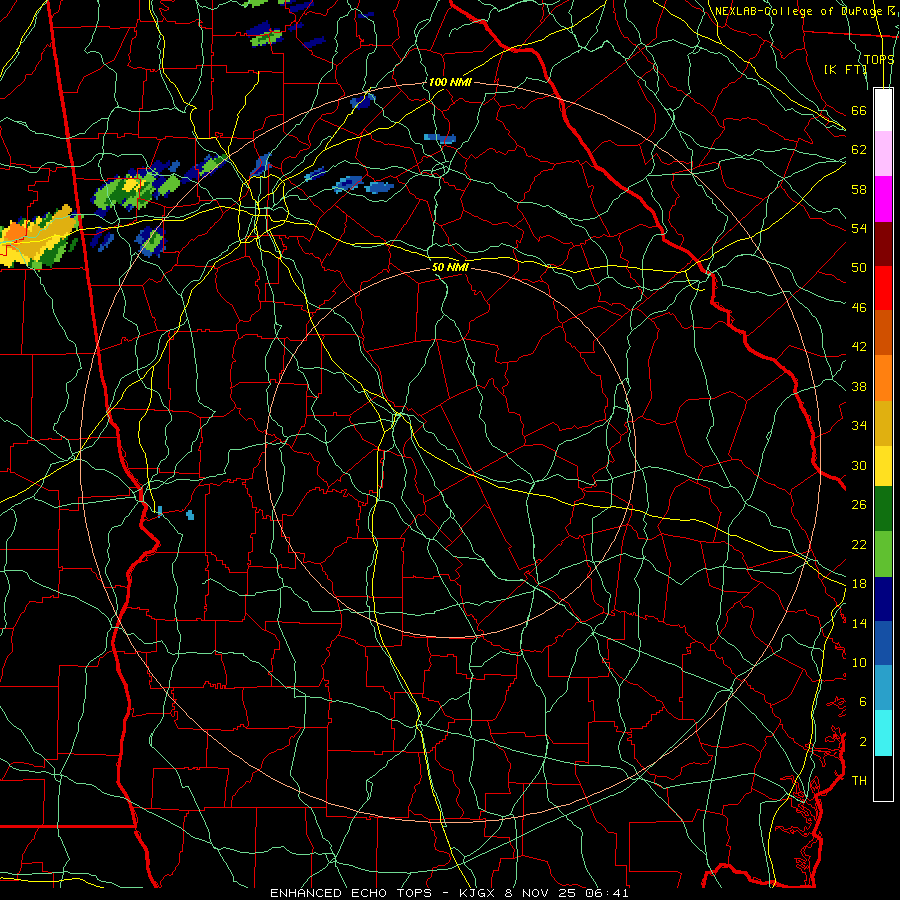Select the maroon legend color band
This screenshot has width=900, height=900.
pos(883,243)
